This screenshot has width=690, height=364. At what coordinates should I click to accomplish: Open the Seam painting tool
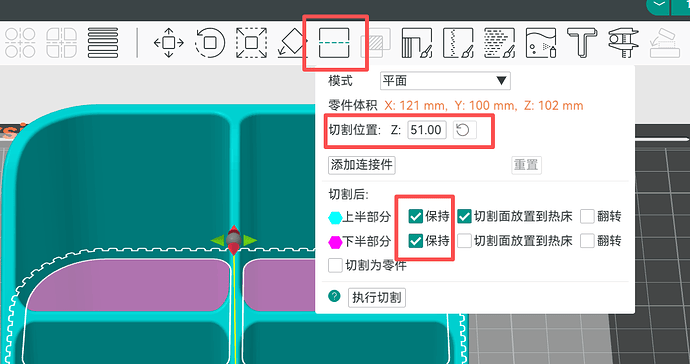[x=458, y=43]
